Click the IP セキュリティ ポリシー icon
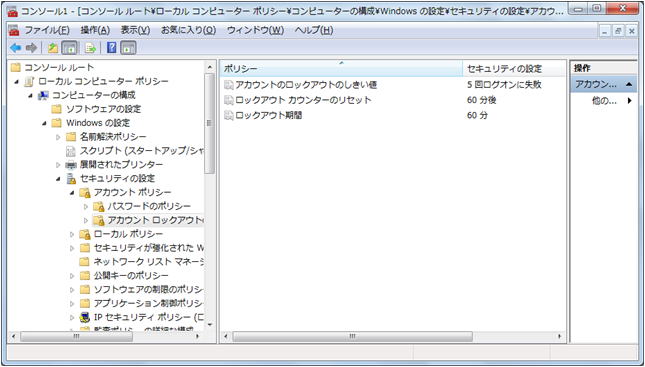 pos(85,317)
